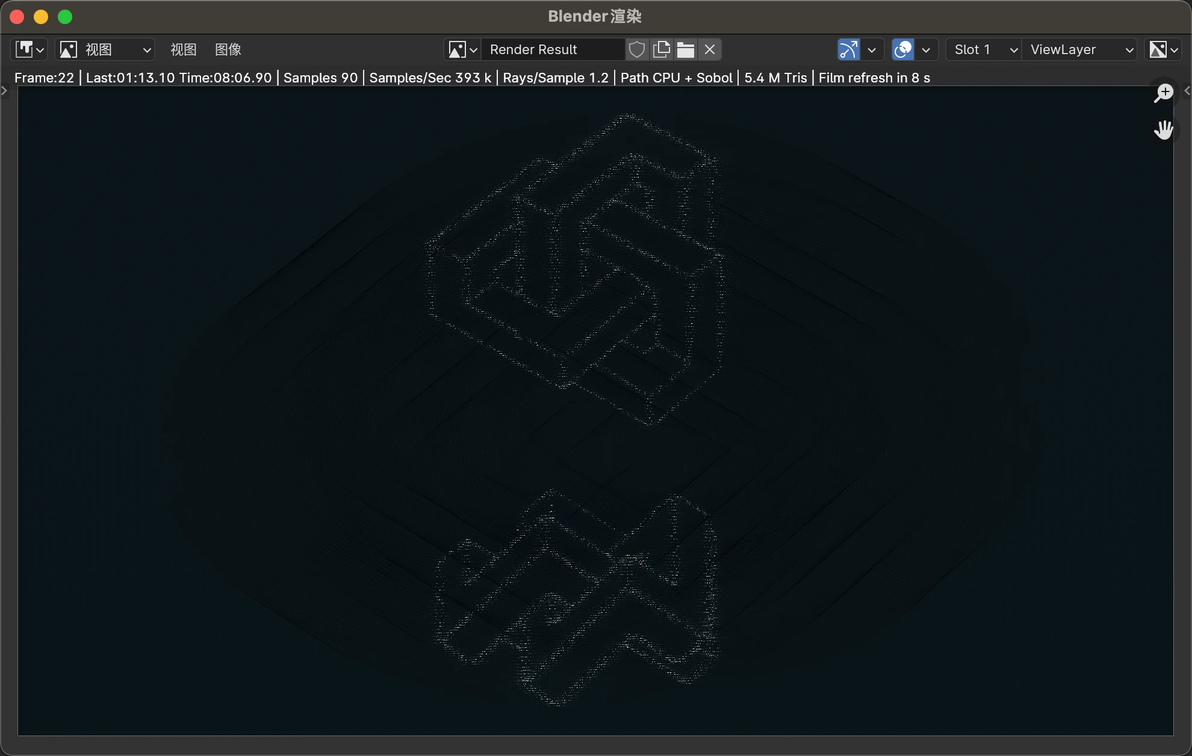Click 'Samples/Sec 393 k' status text
The height and width of the screenshot is (756, 1192).
[x=430, y=78]
